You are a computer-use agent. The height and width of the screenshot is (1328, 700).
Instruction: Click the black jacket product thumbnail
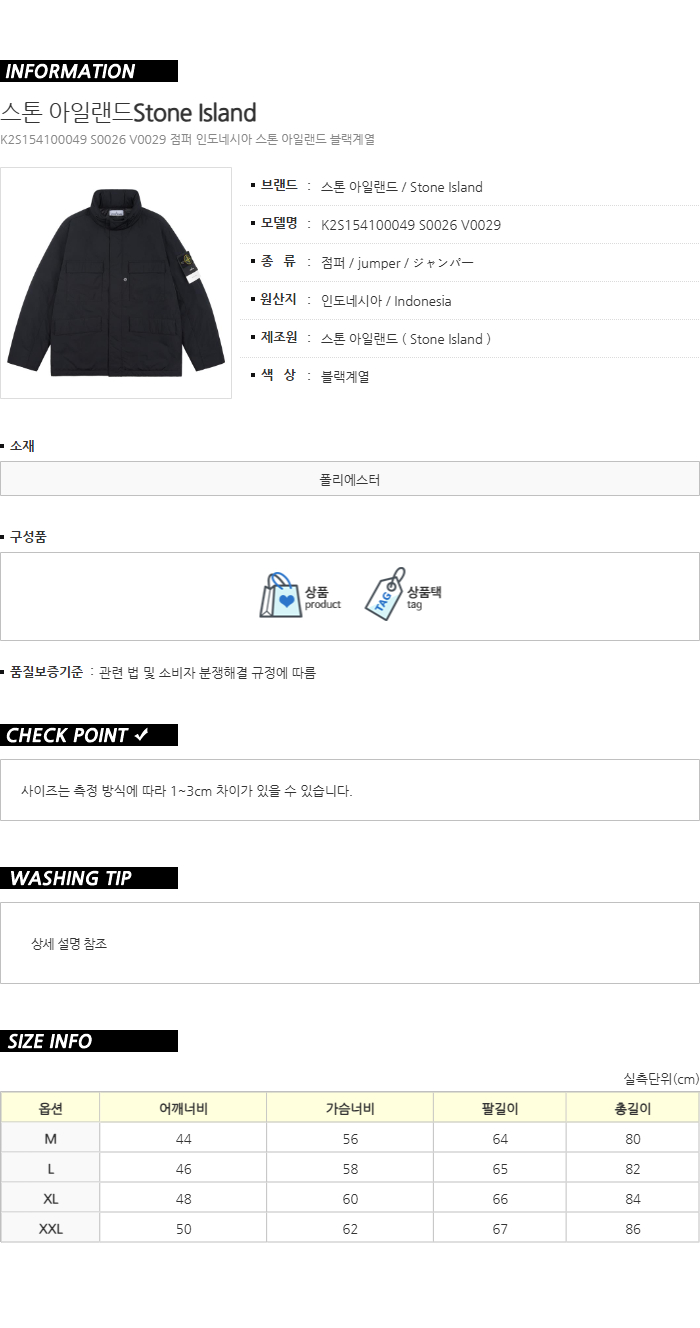(x=116, y=283)
